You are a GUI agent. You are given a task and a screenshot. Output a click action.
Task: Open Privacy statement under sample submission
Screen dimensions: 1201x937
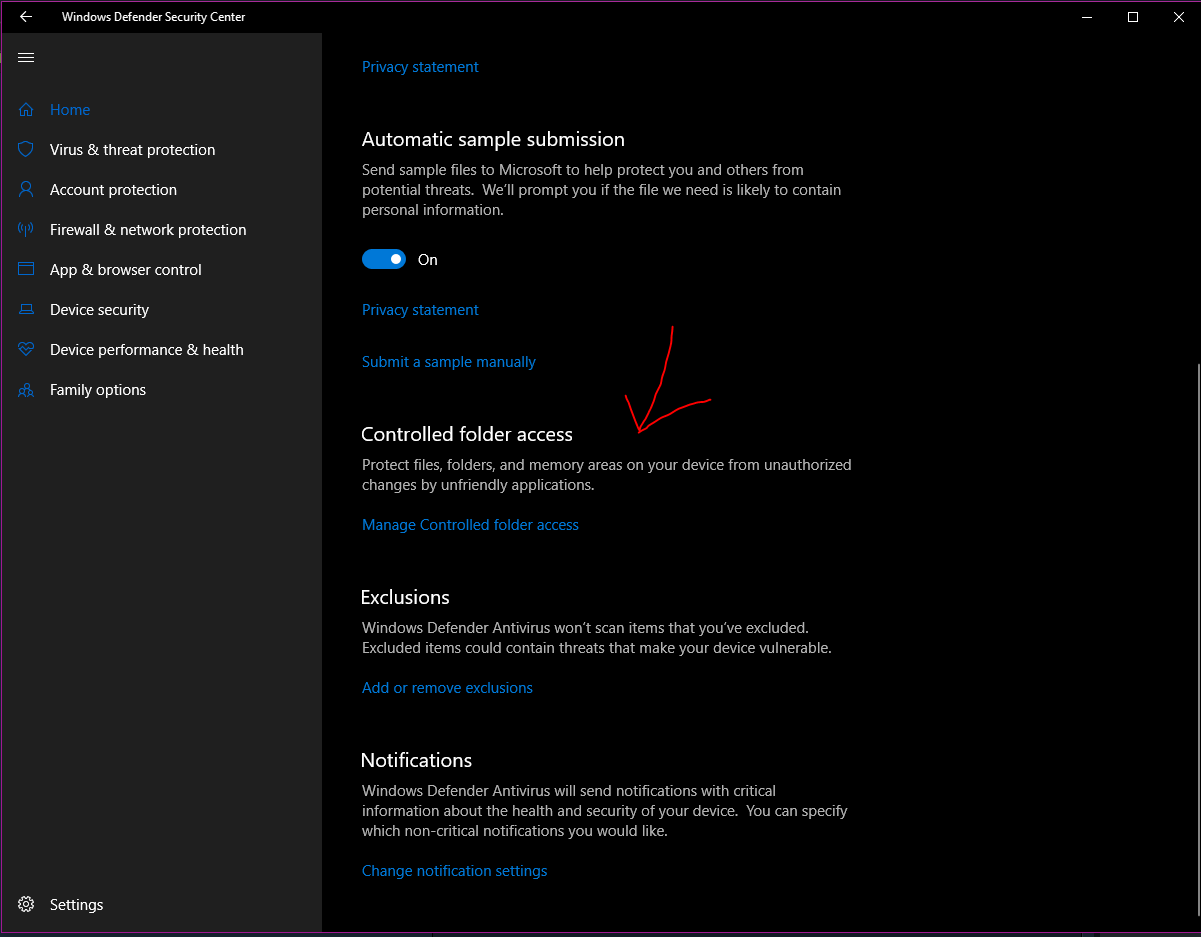[x=420, y=310]
